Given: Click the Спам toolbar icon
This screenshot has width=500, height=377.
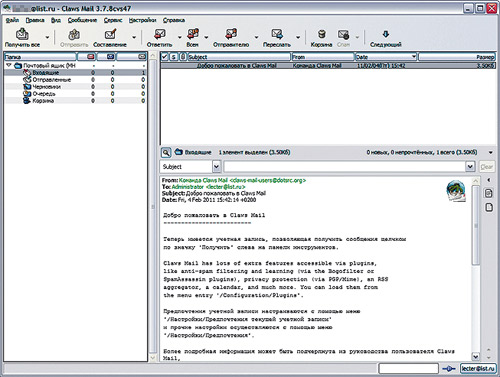Looking at the screenshot, I should coord(343,34).
